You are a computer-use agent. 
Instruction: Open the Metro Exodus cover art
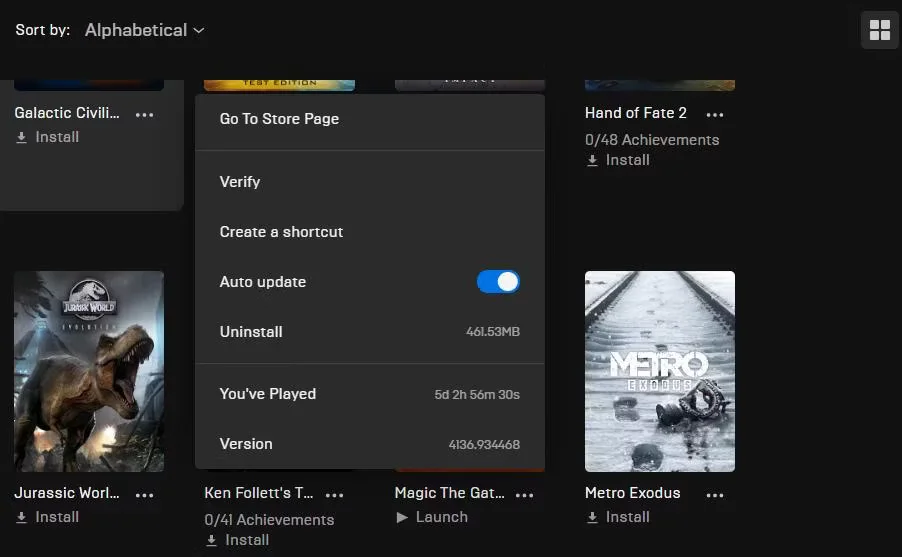[660, 372]
